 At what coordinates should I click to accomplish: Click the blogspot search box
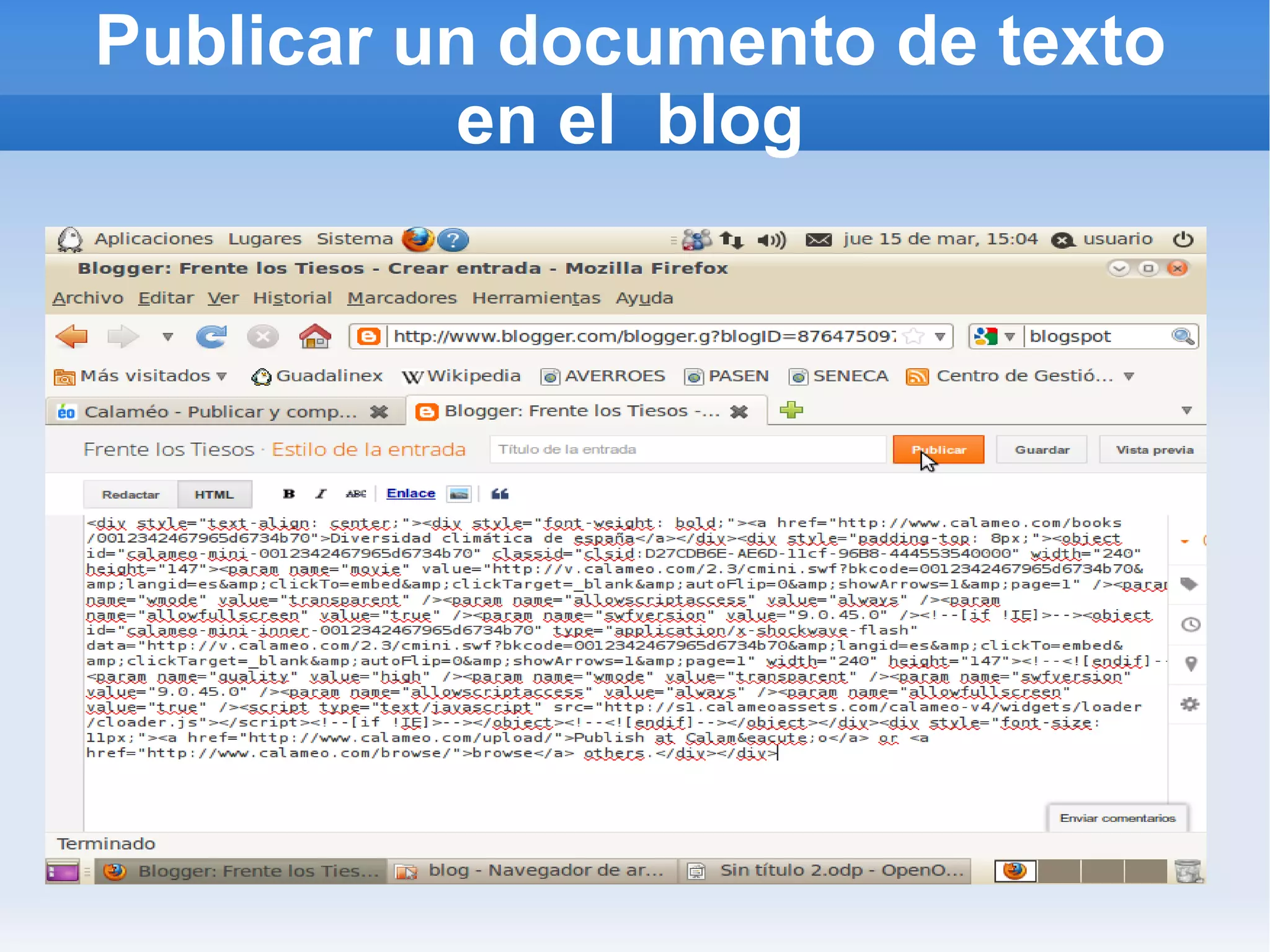[1096, 336]
